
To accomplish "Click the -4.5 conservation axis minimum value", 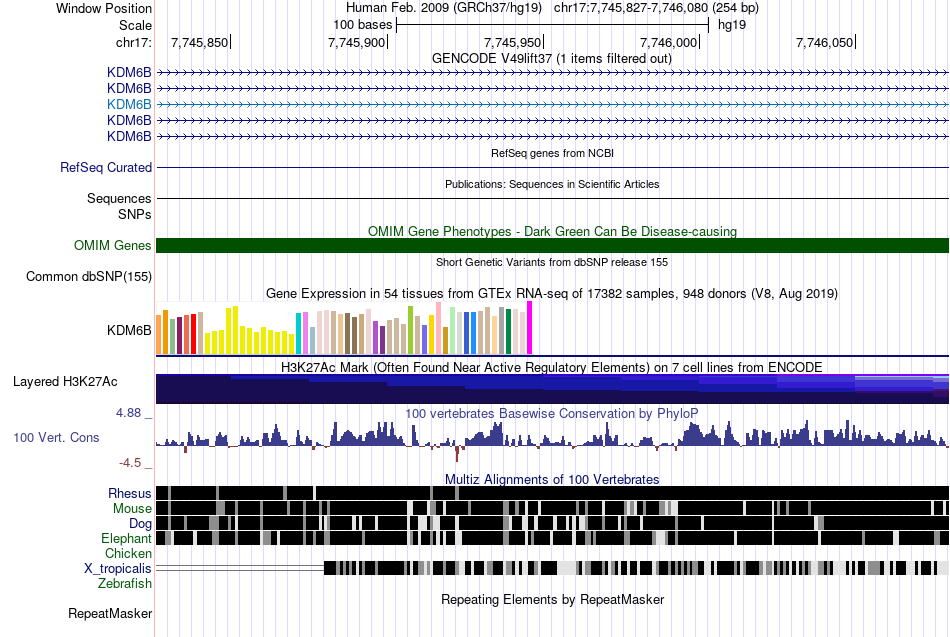I will (130, 463).
